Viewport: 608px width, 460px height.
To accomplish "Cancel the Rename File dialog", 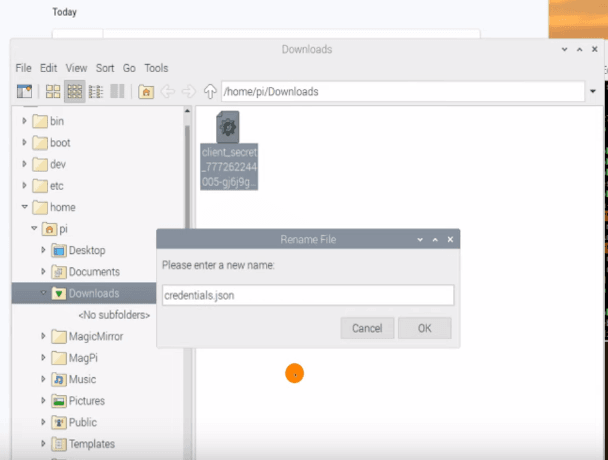I will [x=366, y=328].
